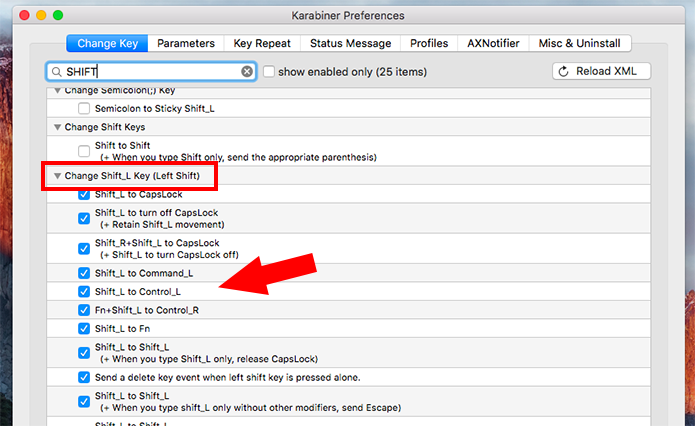Toggle show enabled only checkbox
Image resolution: width=695 pixels, height=426 pixels.
point(269,71)
